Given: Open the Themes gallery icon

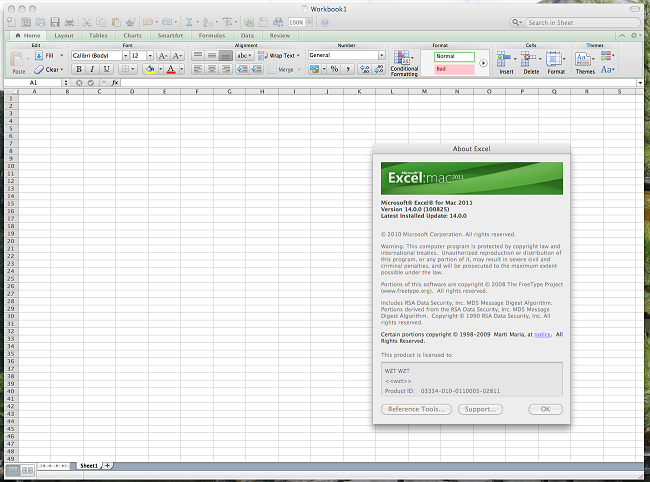Looking at the screenshot, I should [x=582, y=59].
